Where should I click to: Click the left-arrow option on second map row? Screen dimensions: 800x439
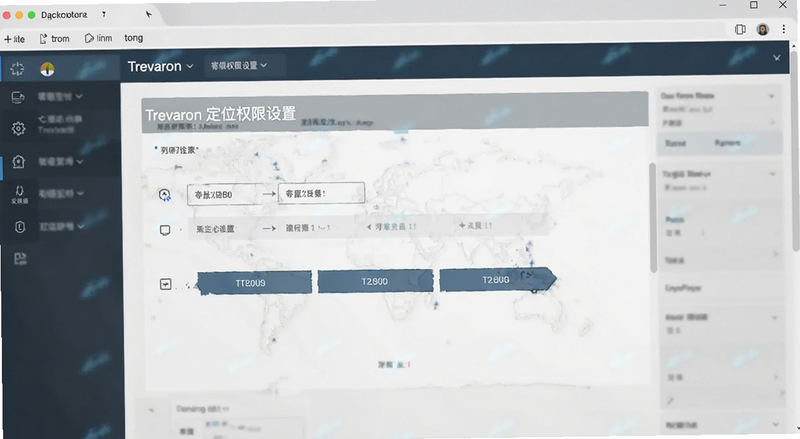tap(391, 227)
